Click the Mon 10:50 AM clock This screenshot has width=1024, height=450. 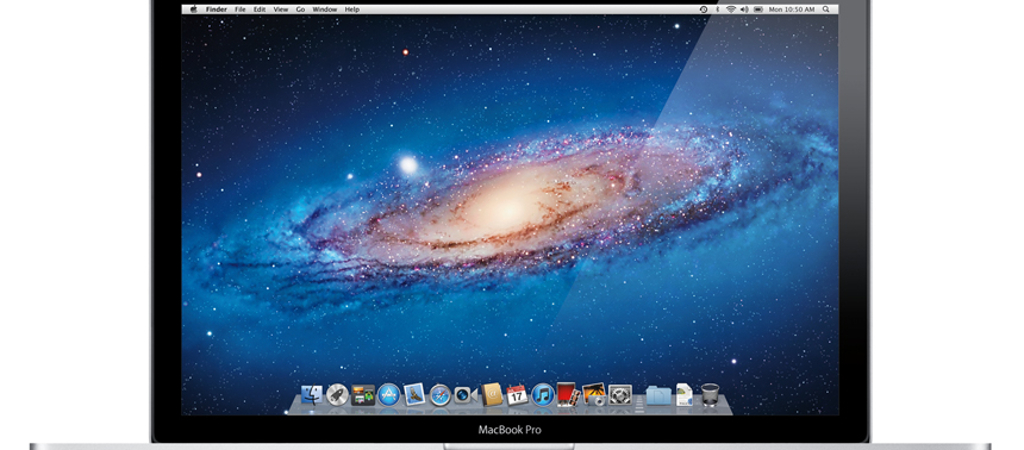[x=792, y=9]
